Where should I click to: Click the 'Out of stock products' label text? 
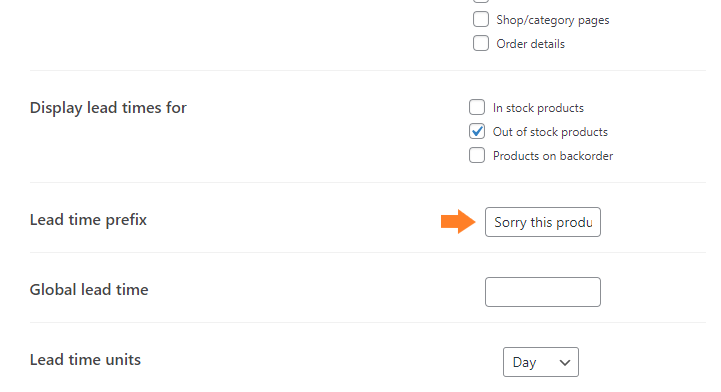550,132
